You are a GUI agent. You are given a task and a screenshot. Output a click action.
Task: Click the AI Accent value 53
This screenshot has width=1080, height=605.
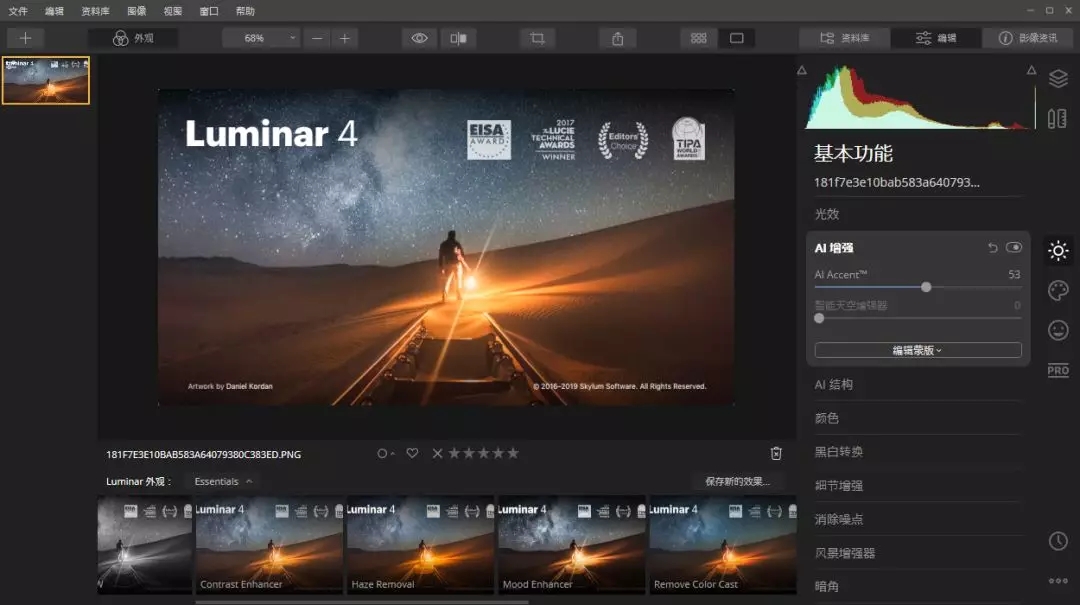coord(1014,274)
